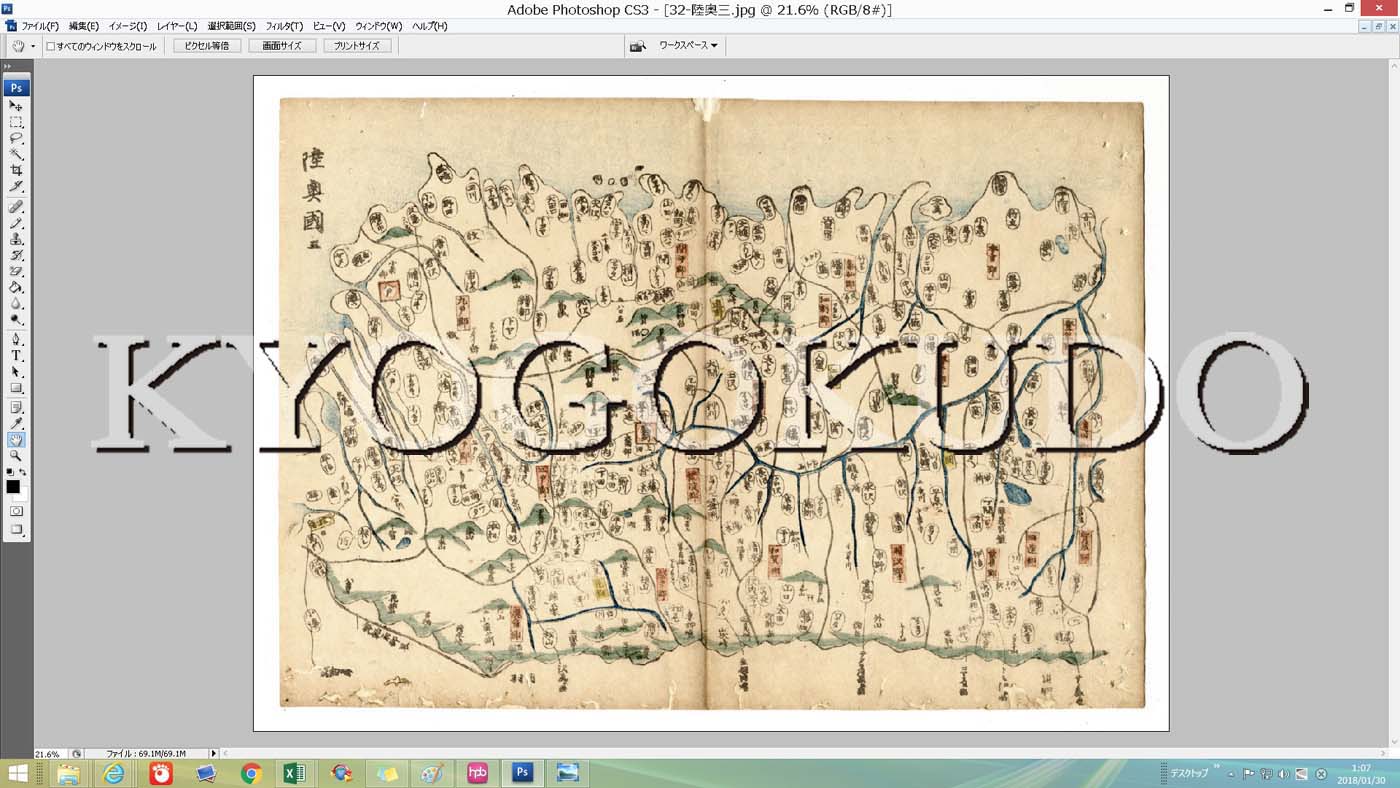Screen dimensions: 1400x788
Task: Open Go to Bridge icon
Action: [x=637, y=46]
